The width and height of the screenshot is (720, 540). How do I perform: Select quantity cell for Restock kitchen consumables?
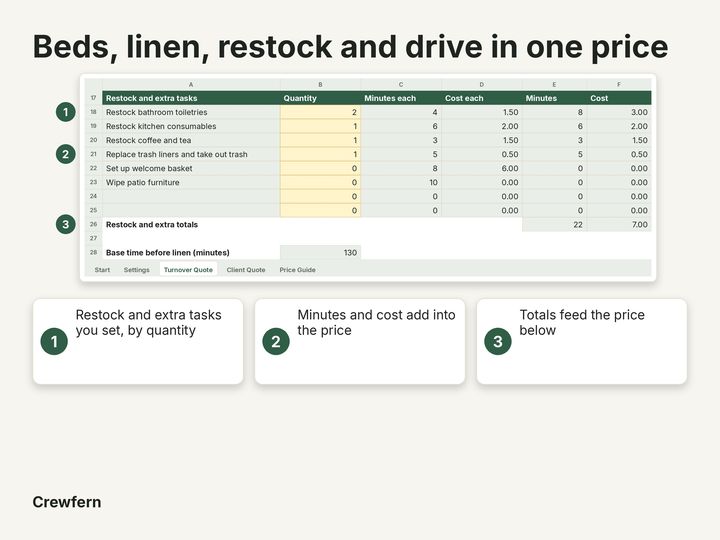321,126
